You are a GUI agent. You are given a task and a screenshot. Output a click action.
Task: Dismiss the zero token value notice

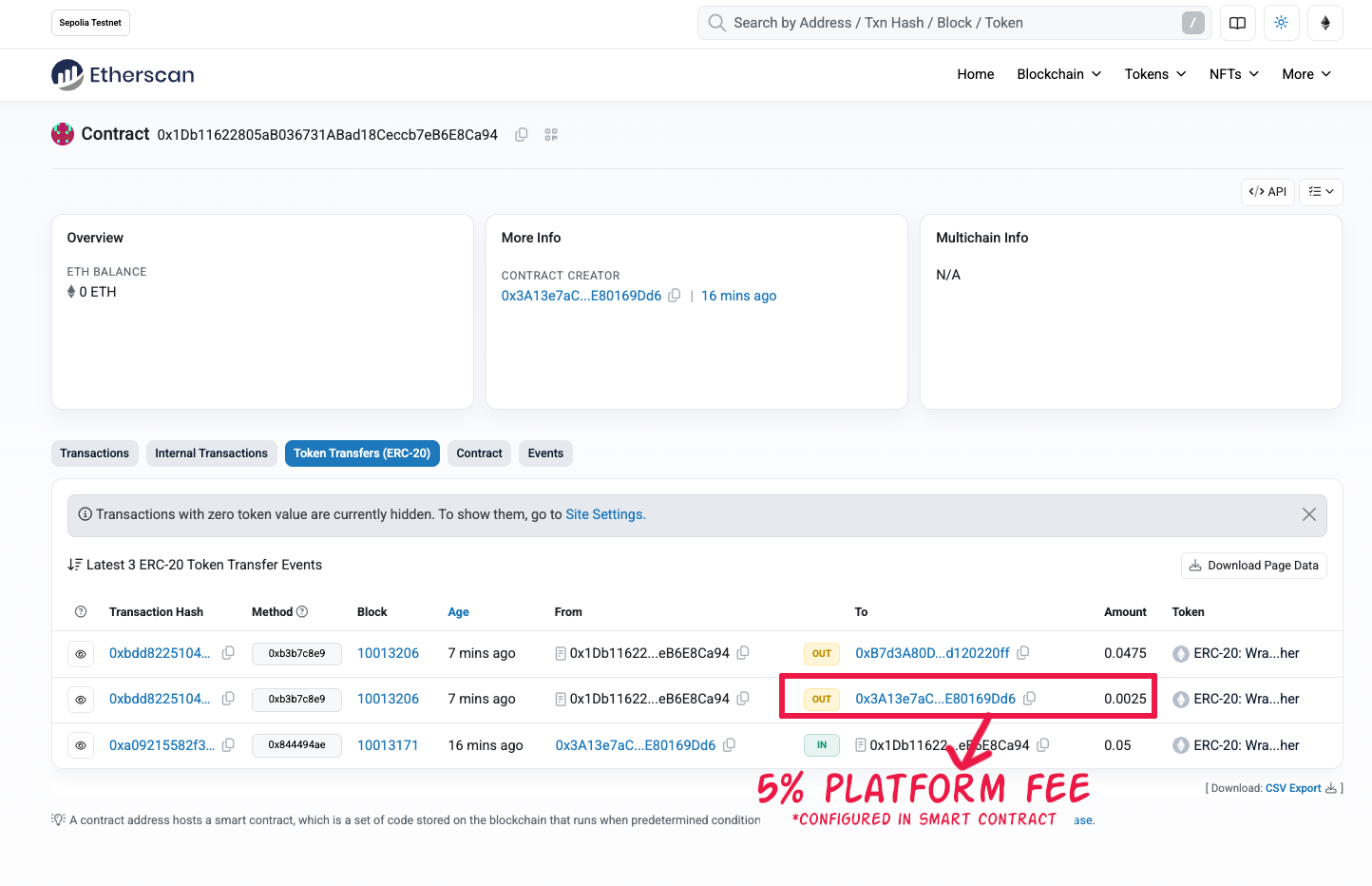coord(1308,514)
